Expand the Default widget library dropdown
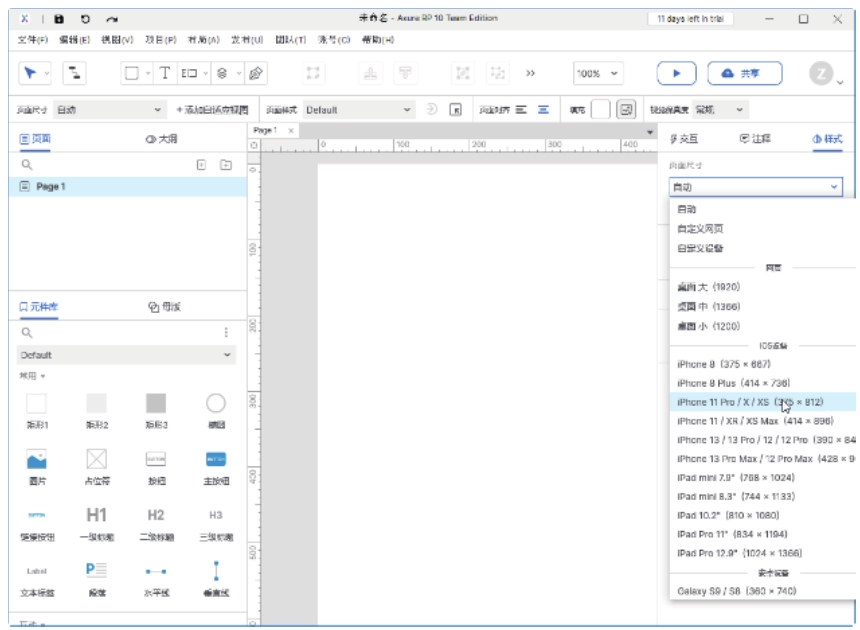 pyautogui.click(x=127, y=355)
